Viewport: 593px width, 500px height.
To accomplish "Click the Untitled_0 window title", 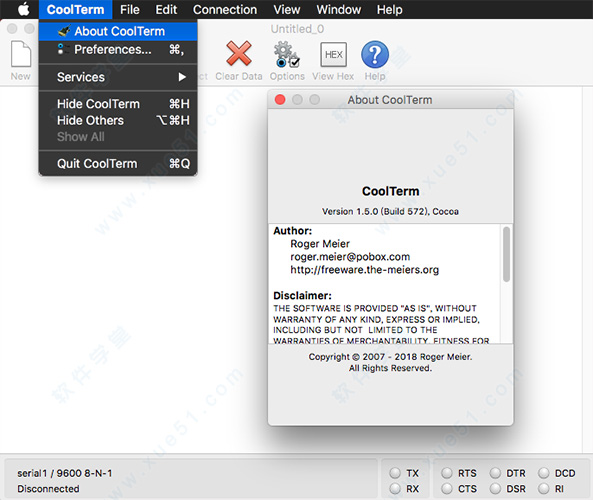I will (x=297, y=29).
